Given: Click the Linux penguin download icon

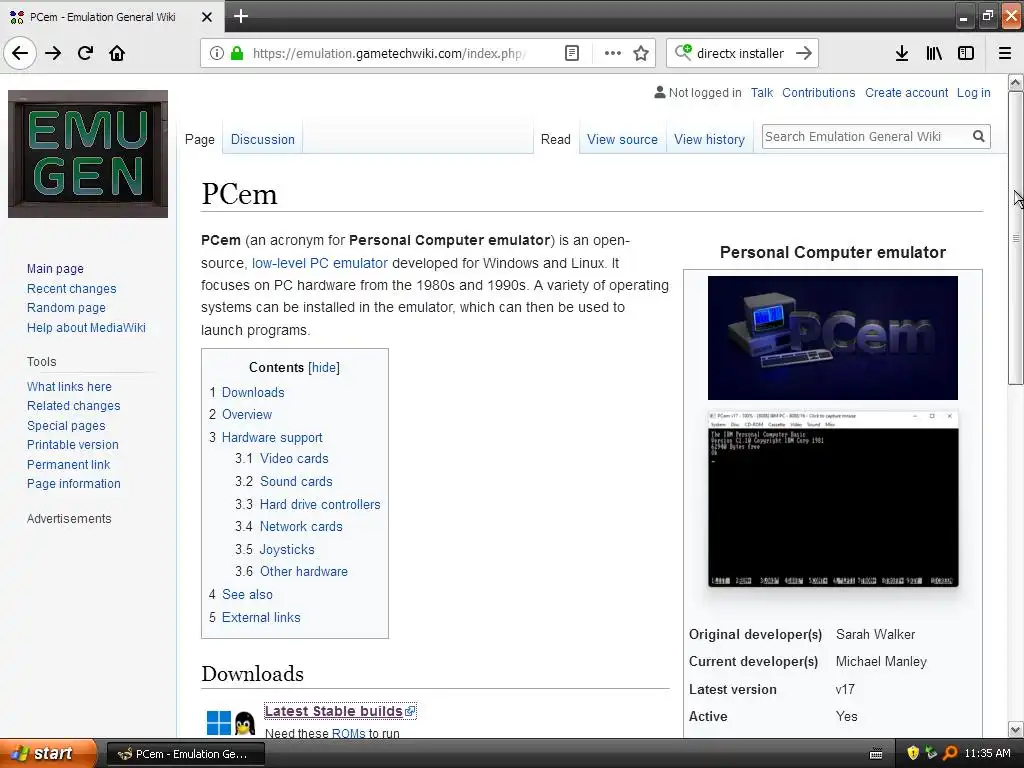Looking at the screenshot, I should click(x=244, y=723).
